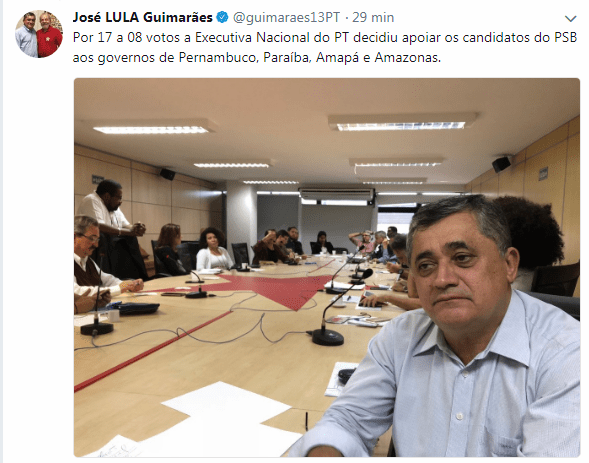The height and width of the screenshot is (463, 589).
Task: Open the @guimaraes13PT handle link
Action: click(286, 17)
